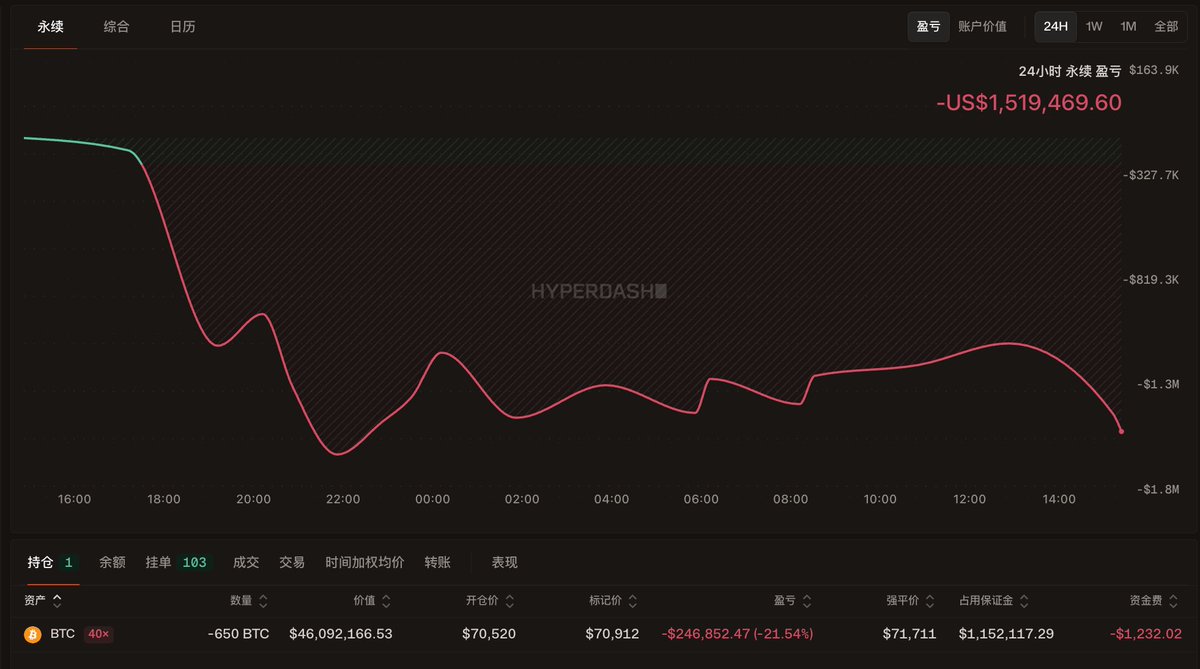Click the 24小时 永续 盈亏 label
This screenshot has height=669, width=1200.
pos(1070,71)
